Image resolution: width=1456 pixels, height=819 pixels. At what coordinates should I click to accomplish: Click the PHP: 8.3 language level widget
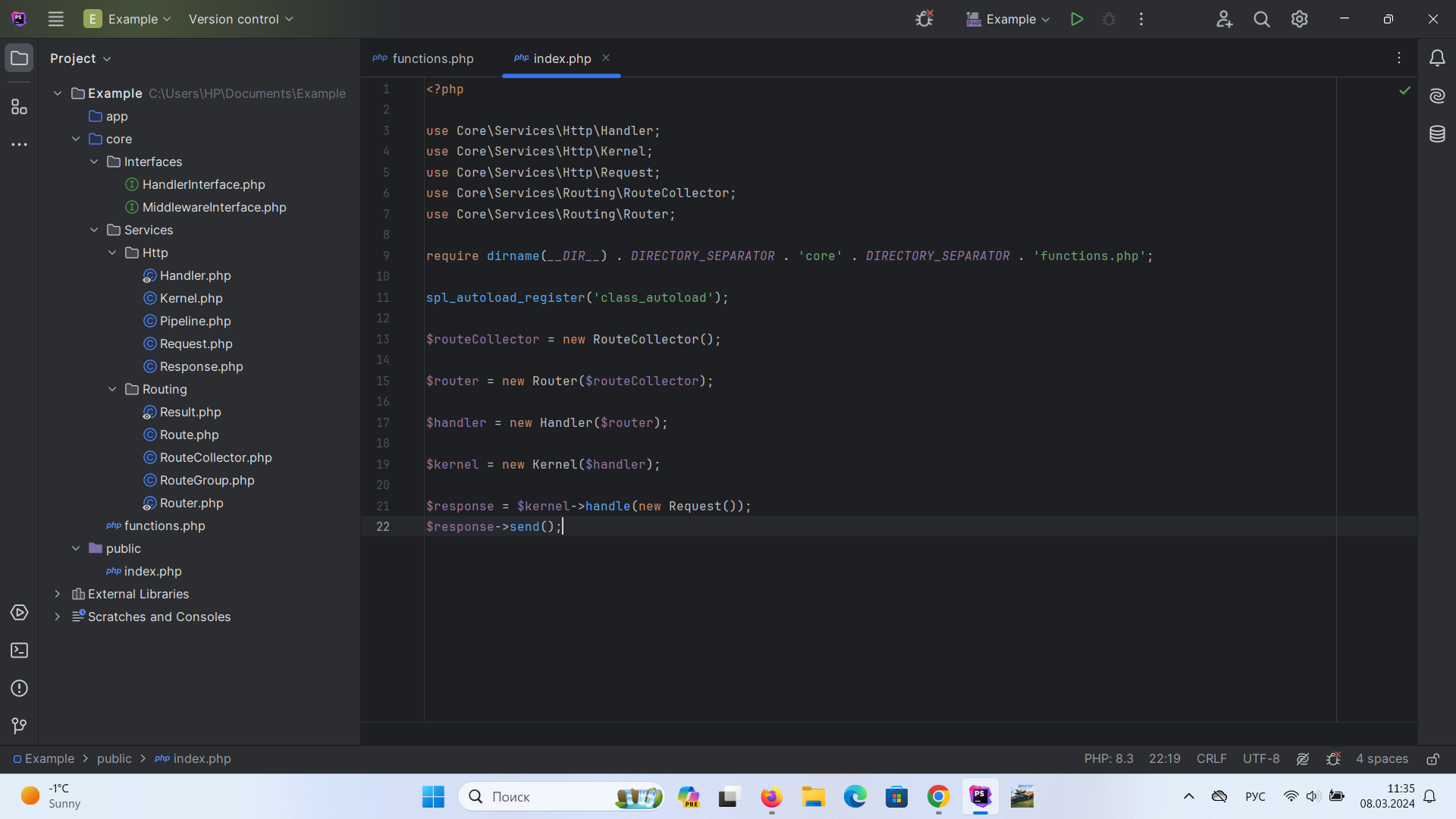[1108, 759]
